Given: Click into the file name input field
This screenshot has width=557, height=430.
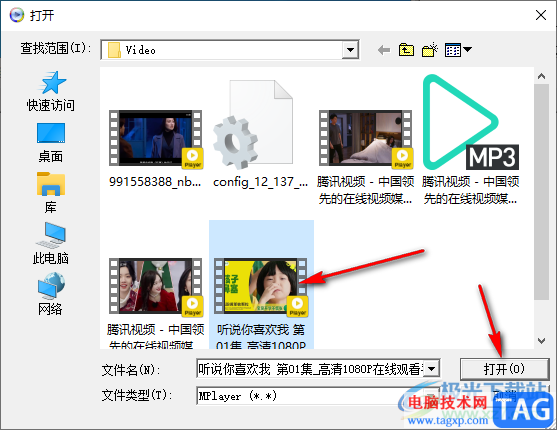Looking at the screenshot, I should coord(311,369).
